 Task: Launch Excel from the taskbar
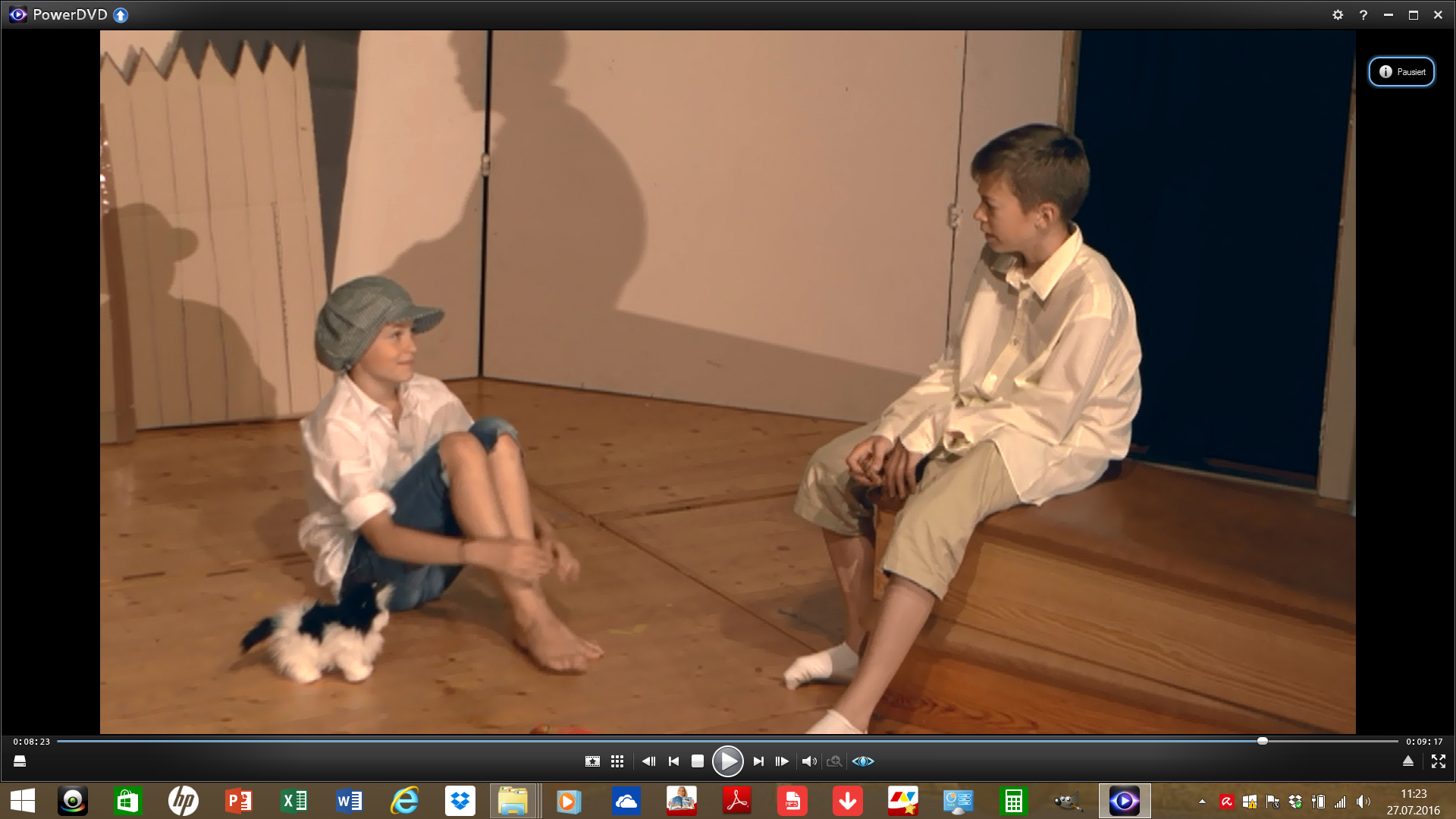point(293,801)
